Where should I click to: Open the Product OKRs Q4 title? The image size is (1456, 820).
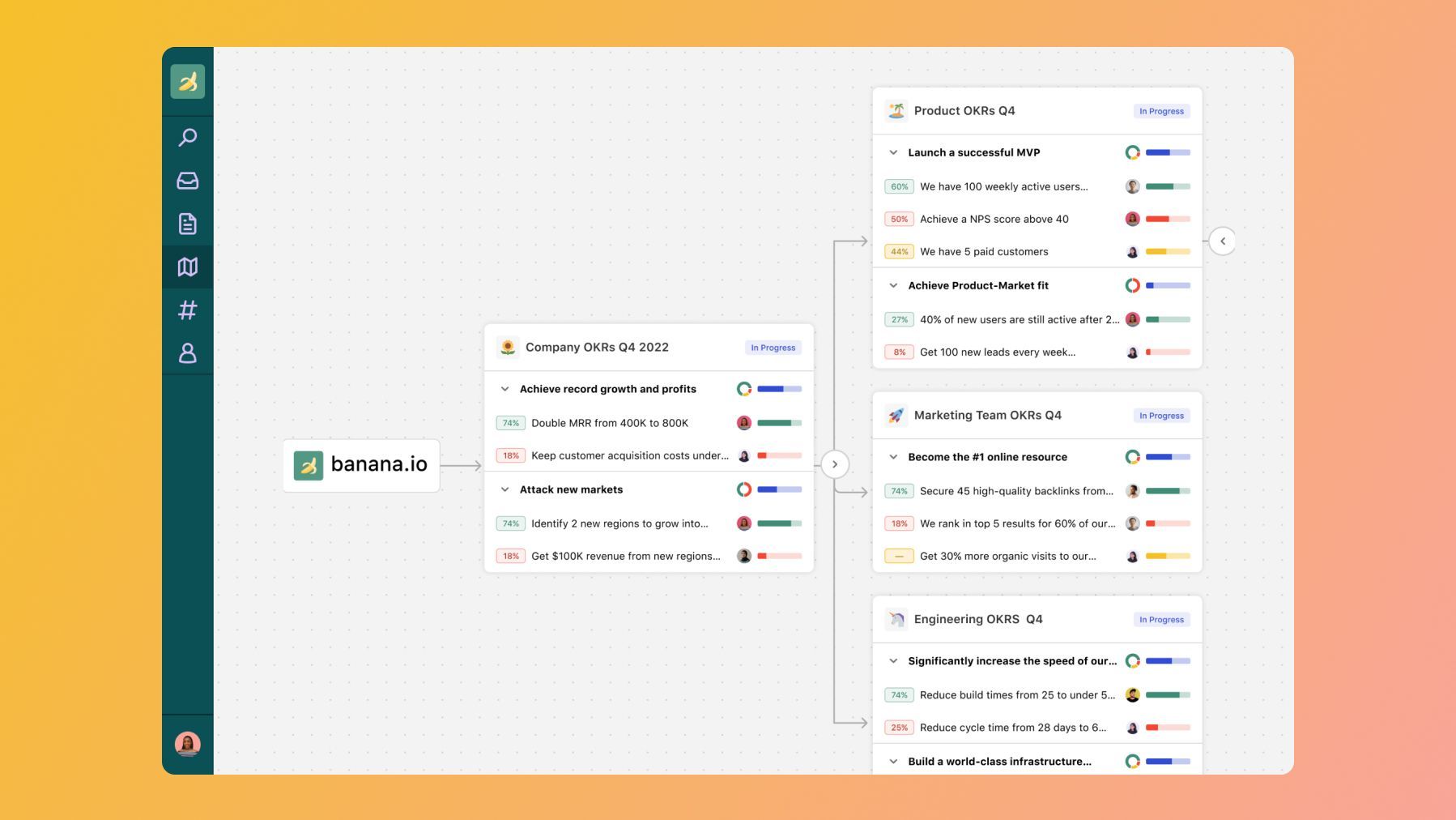pos(964,111)
